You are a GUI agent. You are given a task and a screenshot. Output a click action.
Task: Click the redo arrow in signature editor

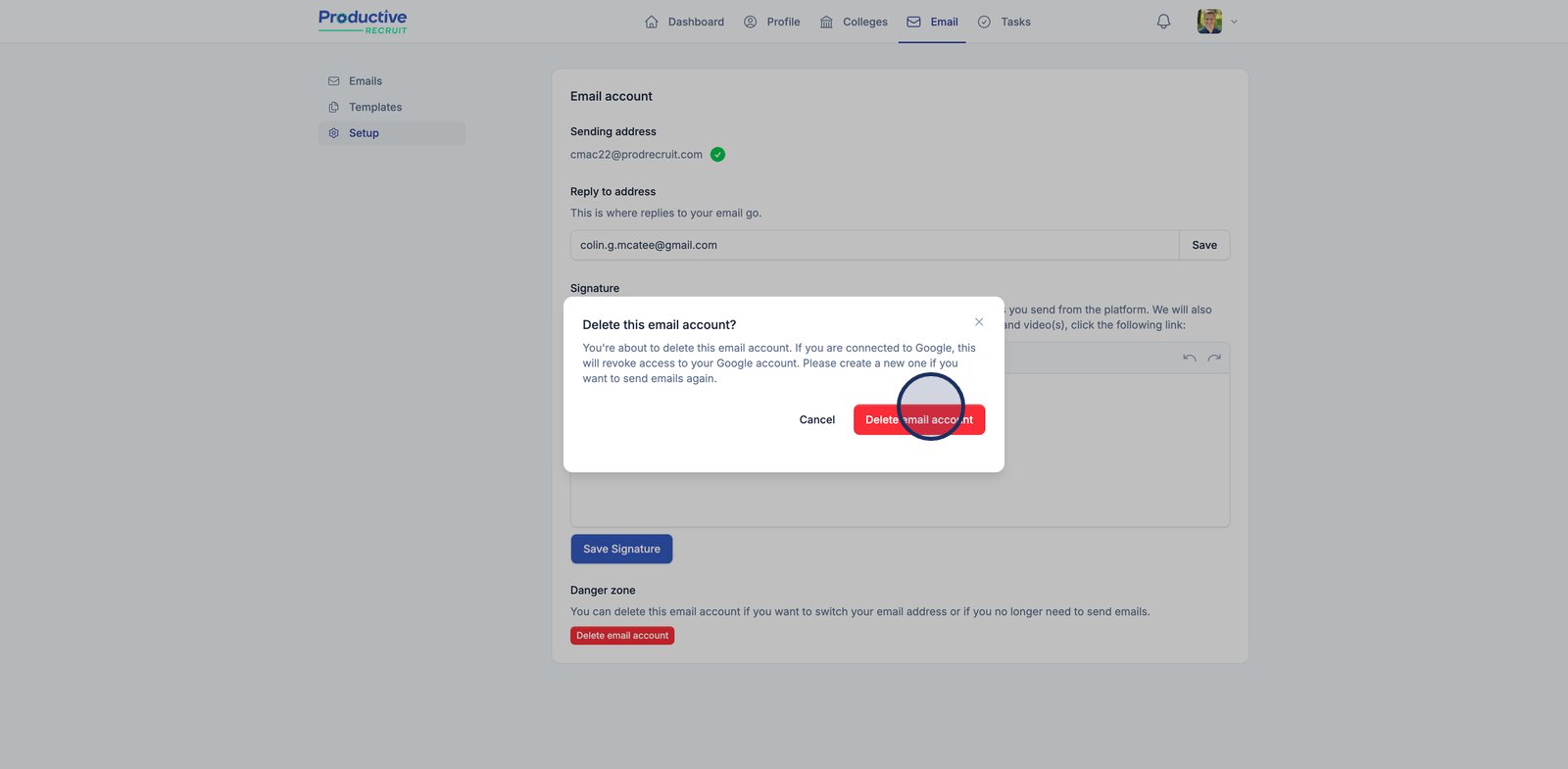tap(1214, 358)
